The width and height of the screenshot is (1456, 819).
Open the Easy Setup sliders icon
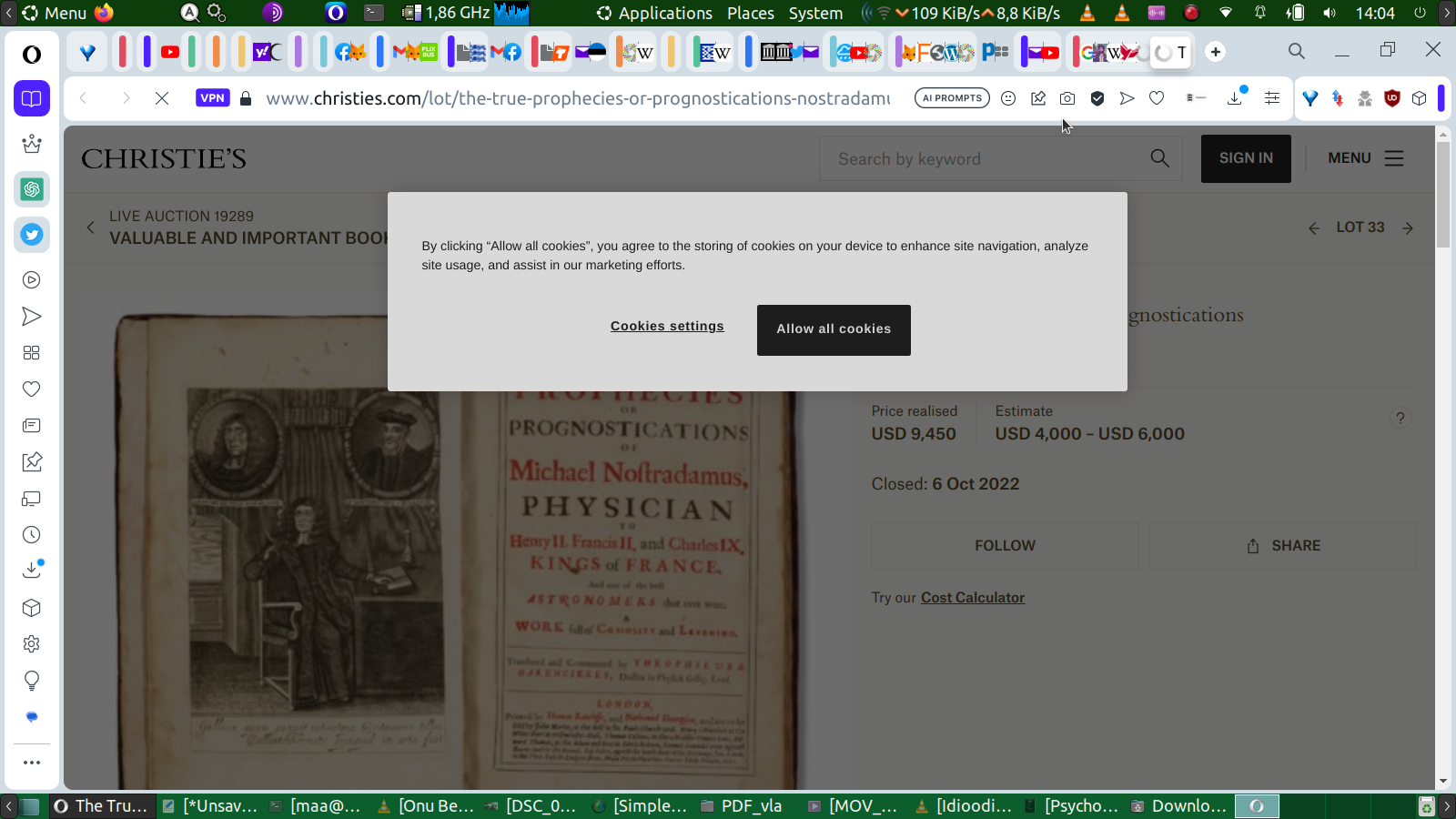tap(1272, 98)
